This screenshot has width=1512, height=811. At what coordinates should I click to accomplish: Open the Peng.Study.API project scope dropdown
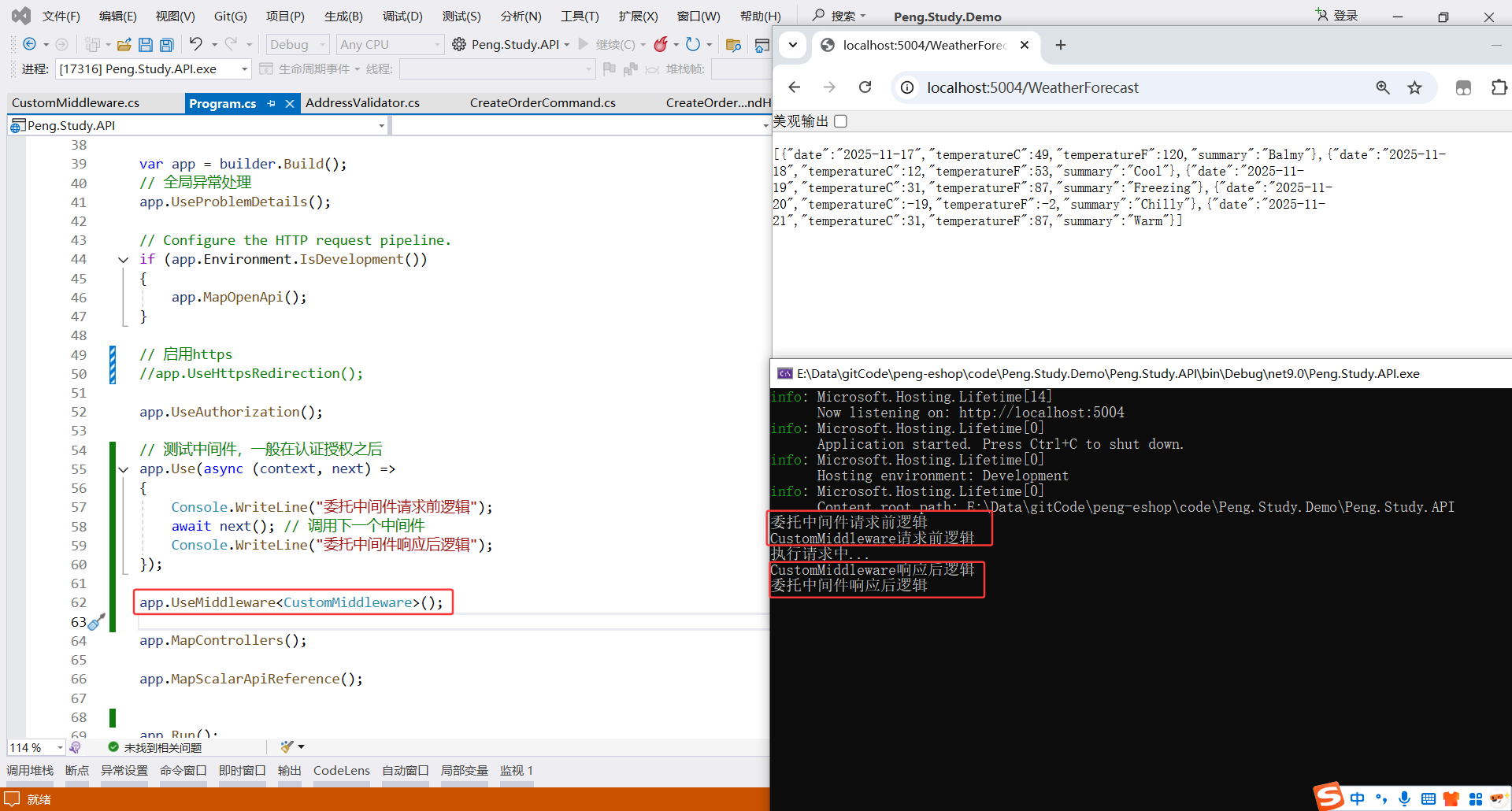(198, 126)
